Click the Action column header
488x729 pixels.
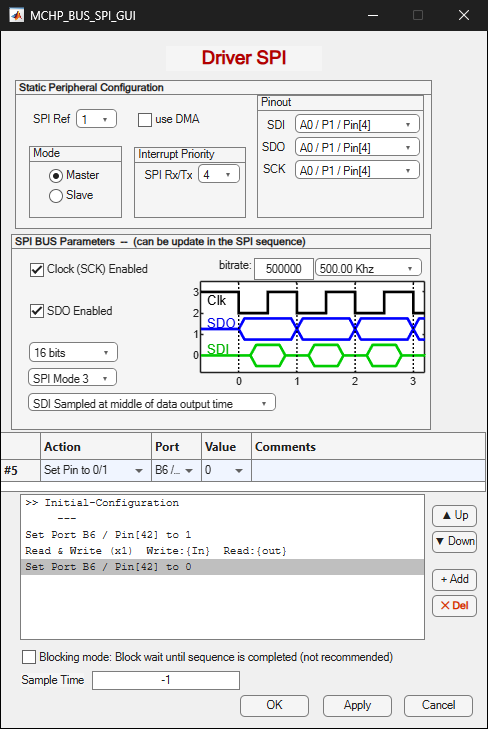(x=96, y=447)
